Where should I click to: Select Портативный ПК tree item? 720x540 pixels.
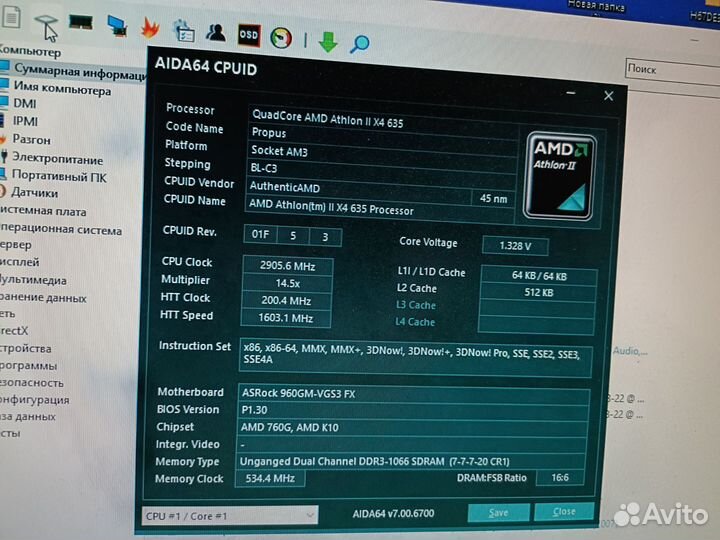tap(59, 176)
